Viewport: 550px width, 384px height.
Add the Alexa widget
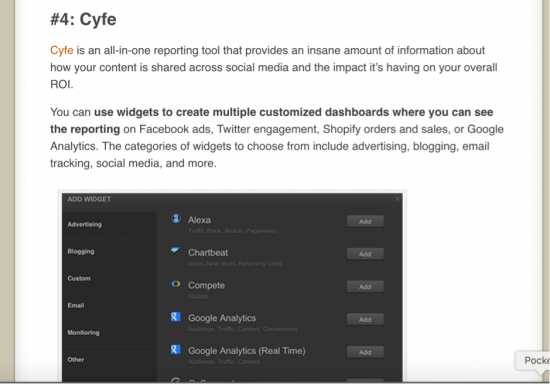(365, 221)
